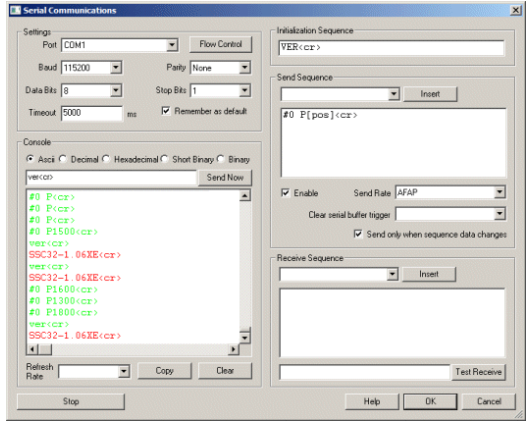
Task: Clear the console output
Action: [225, 370]
